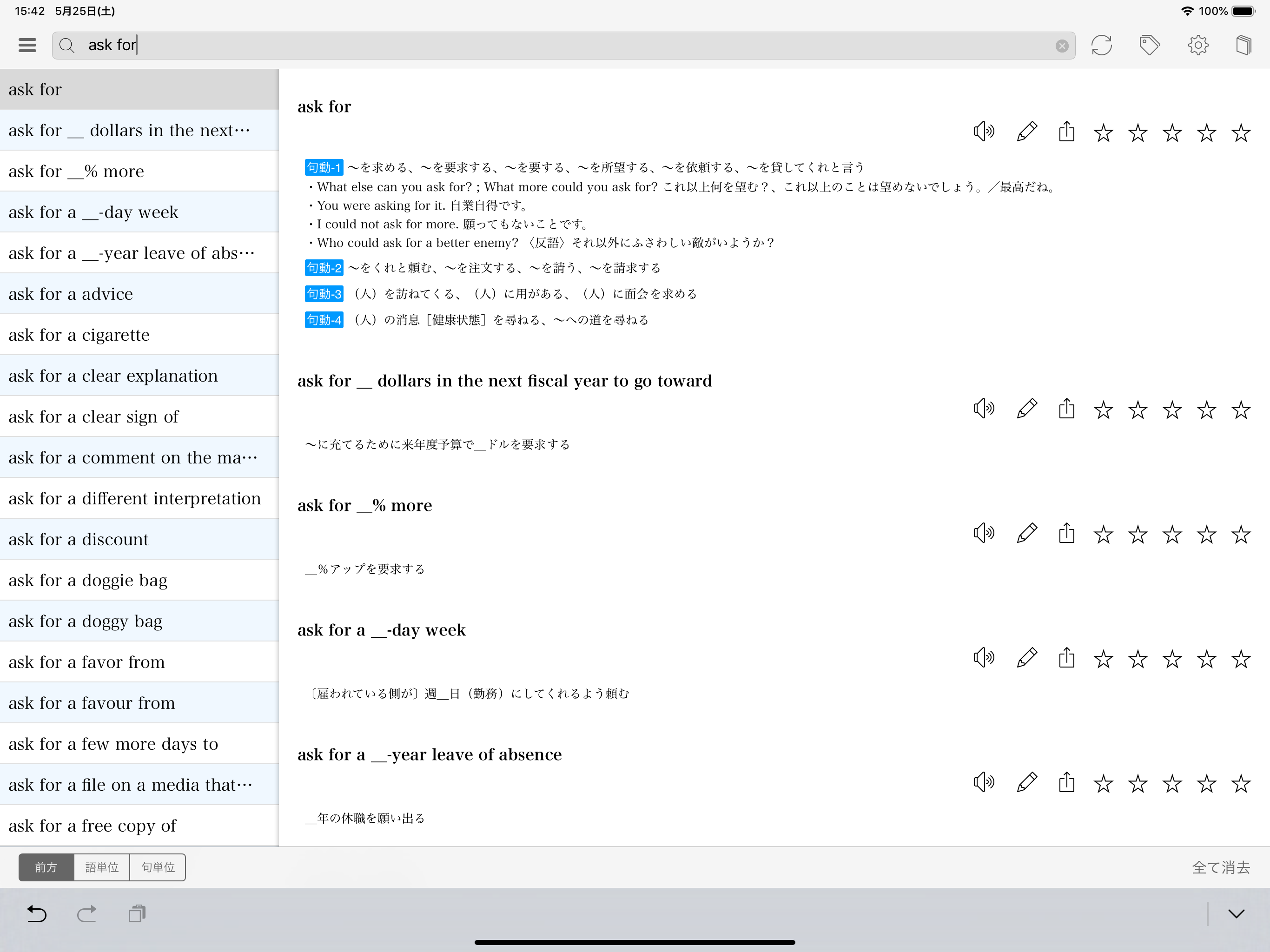Open the hamburger menu
Viewport: 1270px width, 952px height.
click(x=27, y=45)
